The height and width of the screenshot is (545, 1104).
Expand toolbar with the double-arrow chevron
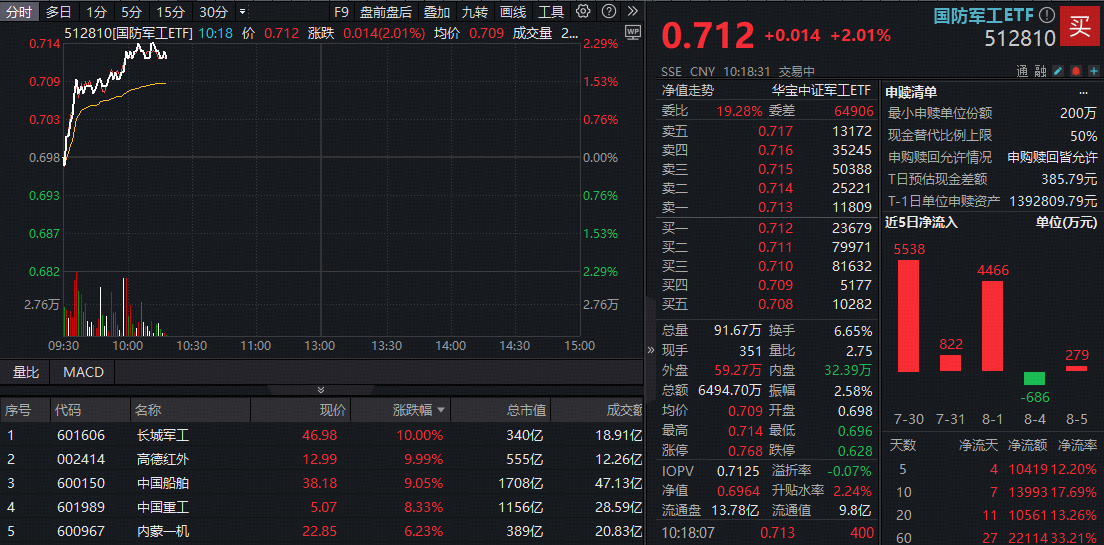[632, 12]
